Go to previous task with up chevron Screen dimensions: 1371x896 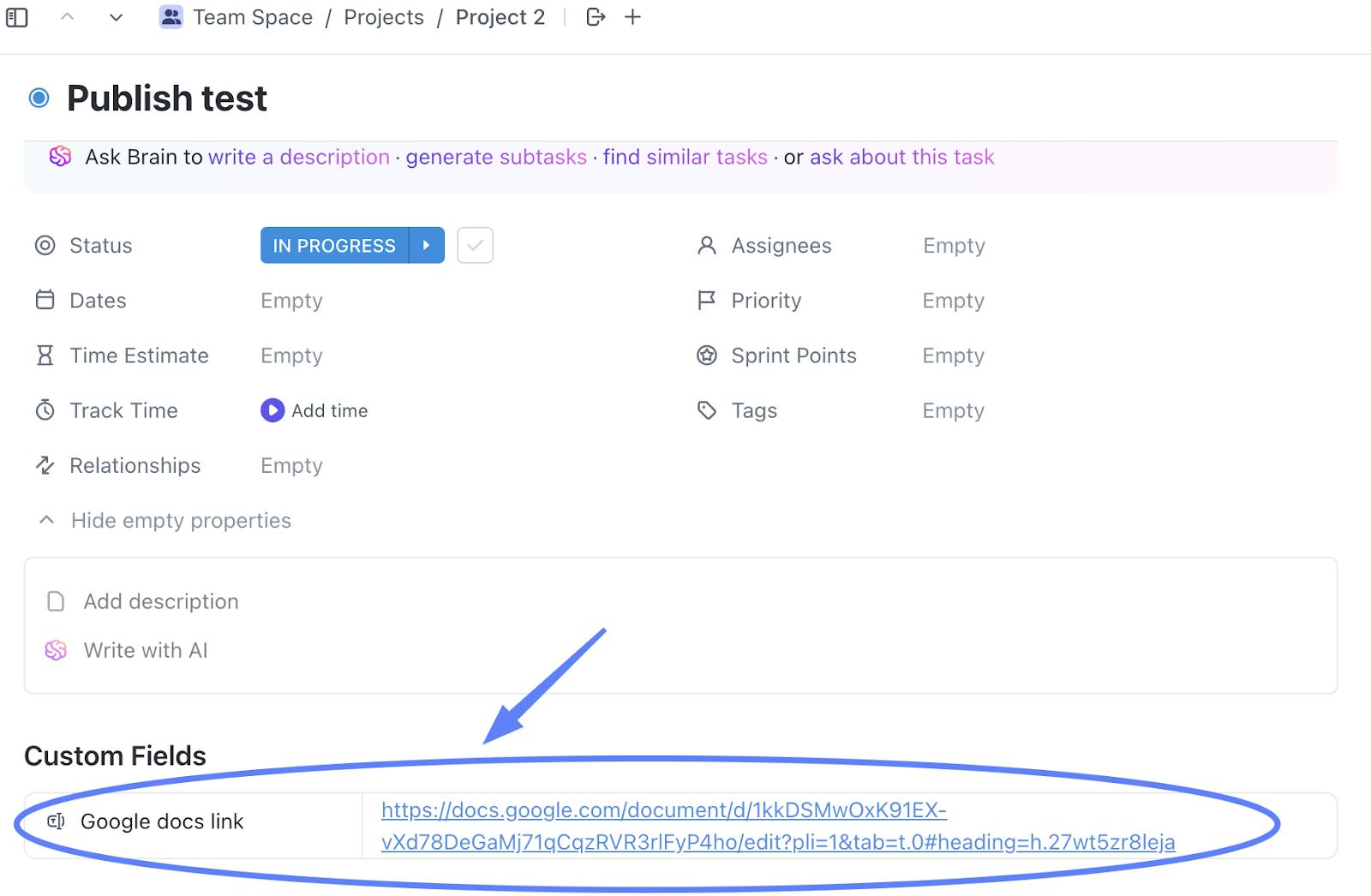(x=68, y=17)
